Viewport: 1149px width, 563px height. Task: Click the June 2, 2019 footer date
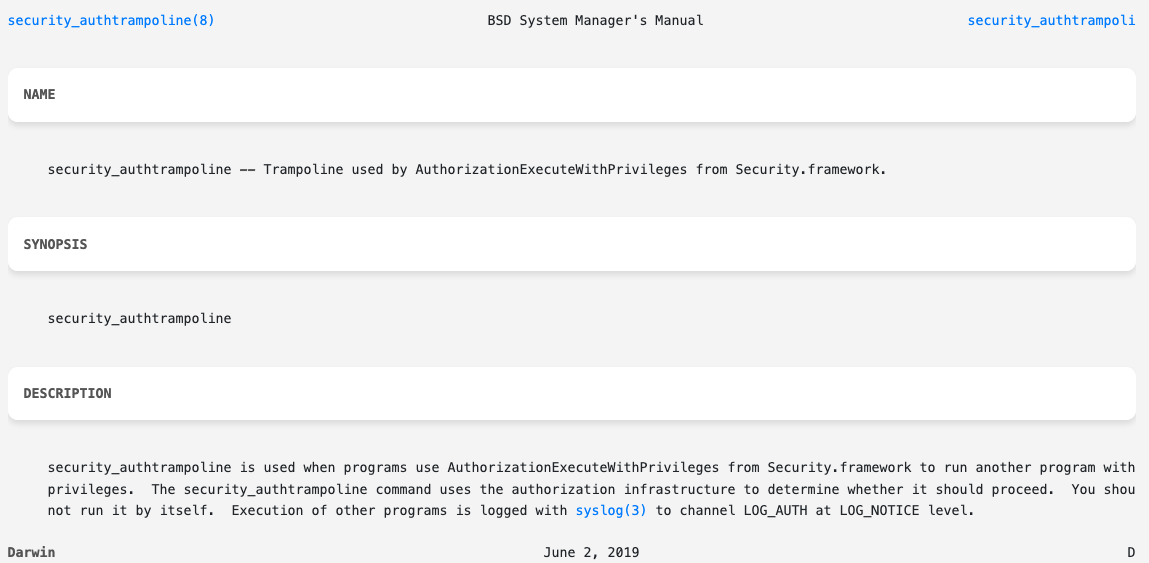pyautogui.click(x=591, y=552)
